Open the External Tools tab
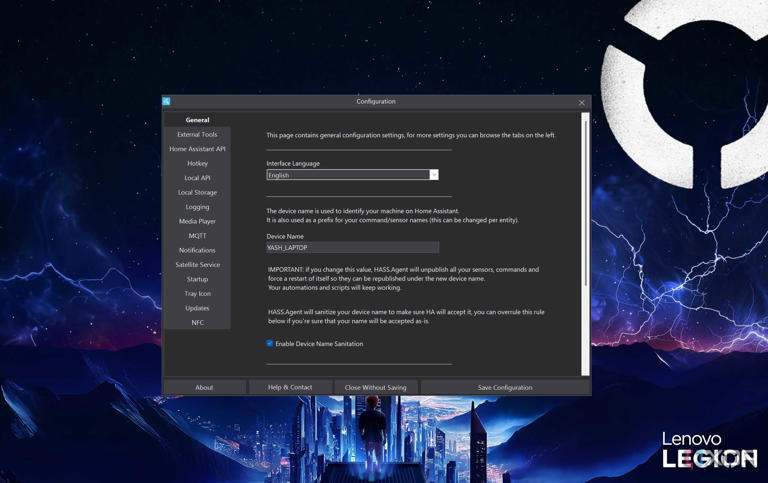The height and width of the screenshot is (483, 768). pyautogui.click(x=197, y=134)
